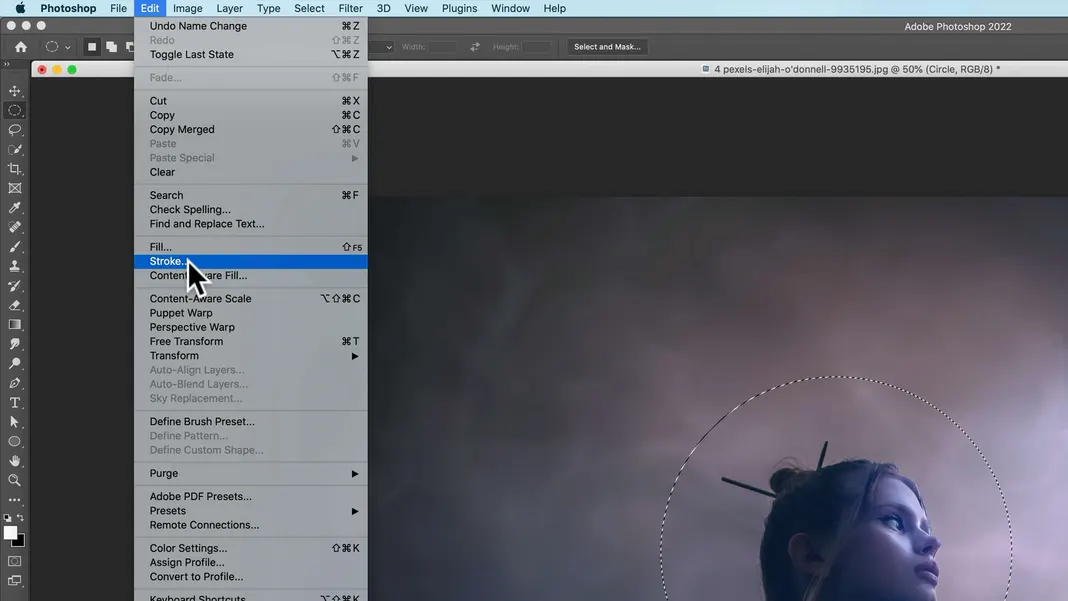Select the Path Selection tool
The width and height of the screenshot is (1068, 601).
[14, 422]
